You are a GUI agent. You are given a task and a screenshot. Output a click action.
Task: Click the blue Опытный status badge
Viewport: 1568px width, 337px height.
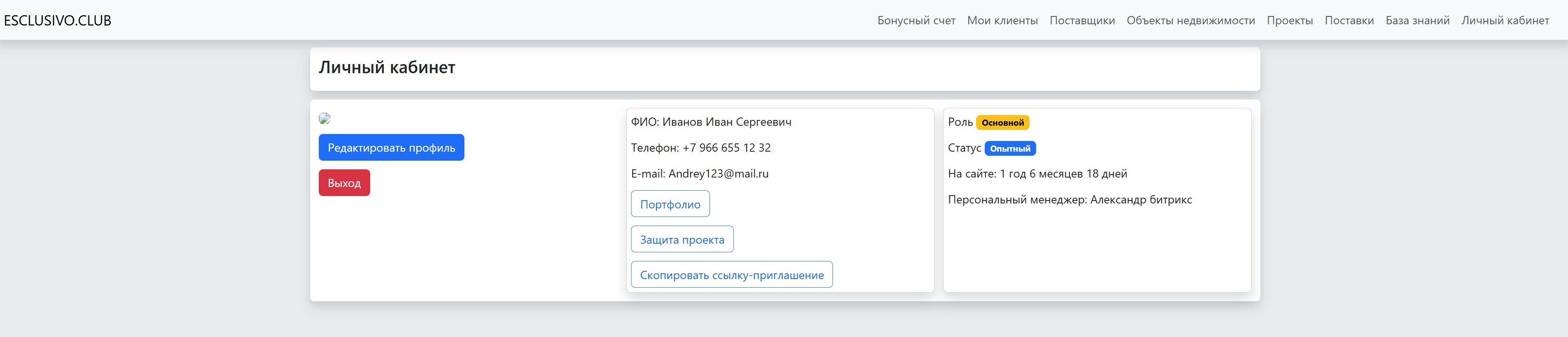(1010, 149)
